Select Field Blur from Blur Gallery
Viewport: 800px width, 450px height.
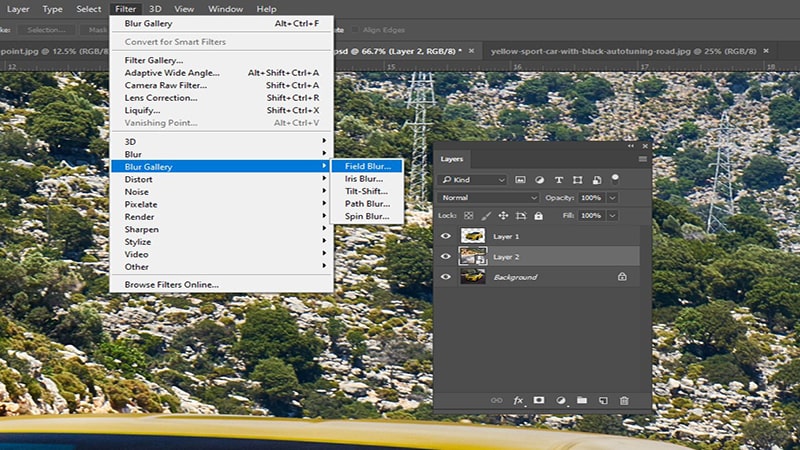coord(367,166)
